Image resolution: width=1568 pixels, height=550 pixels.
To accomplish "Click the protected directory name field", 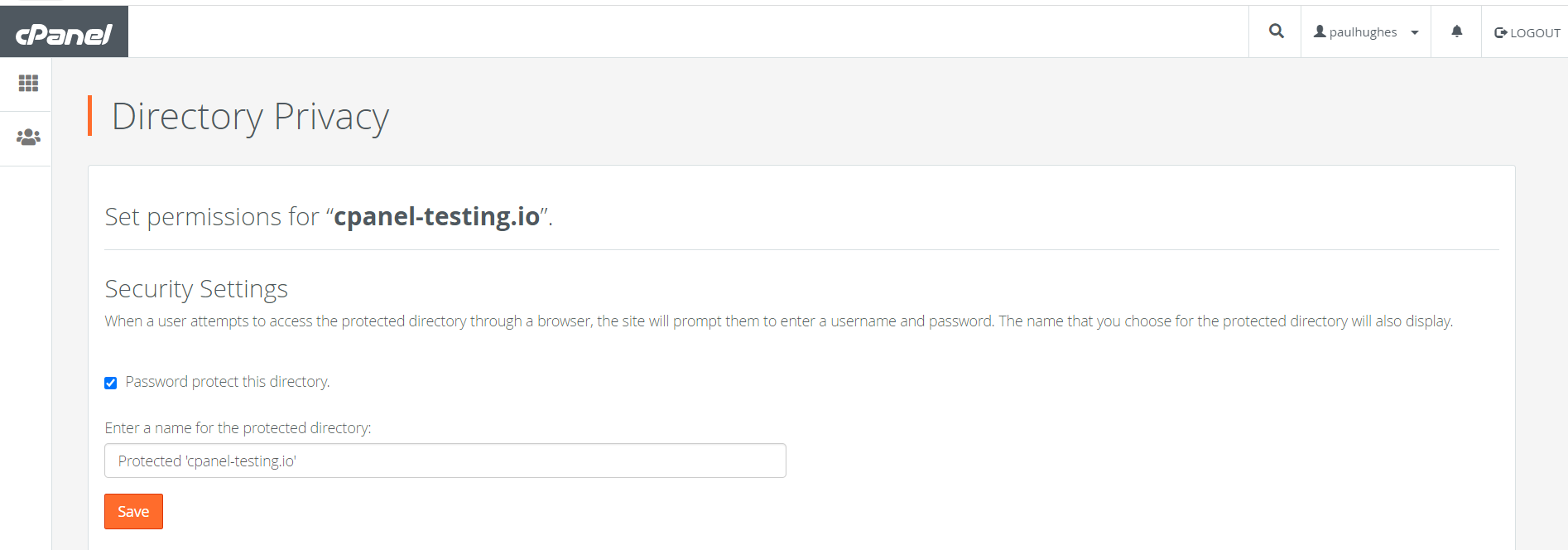I will (x=445, y=461).
